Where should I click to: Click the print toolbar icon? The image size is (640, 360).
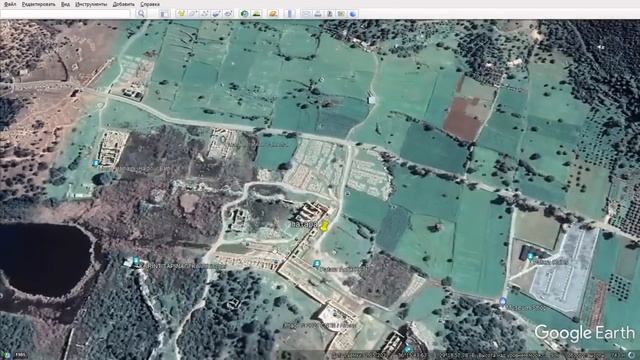318,14
